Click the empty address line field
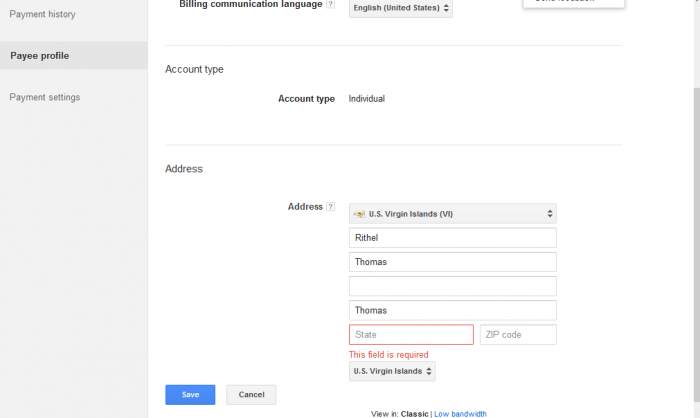This screenshot has height=418, width=700. pos(452,286)
